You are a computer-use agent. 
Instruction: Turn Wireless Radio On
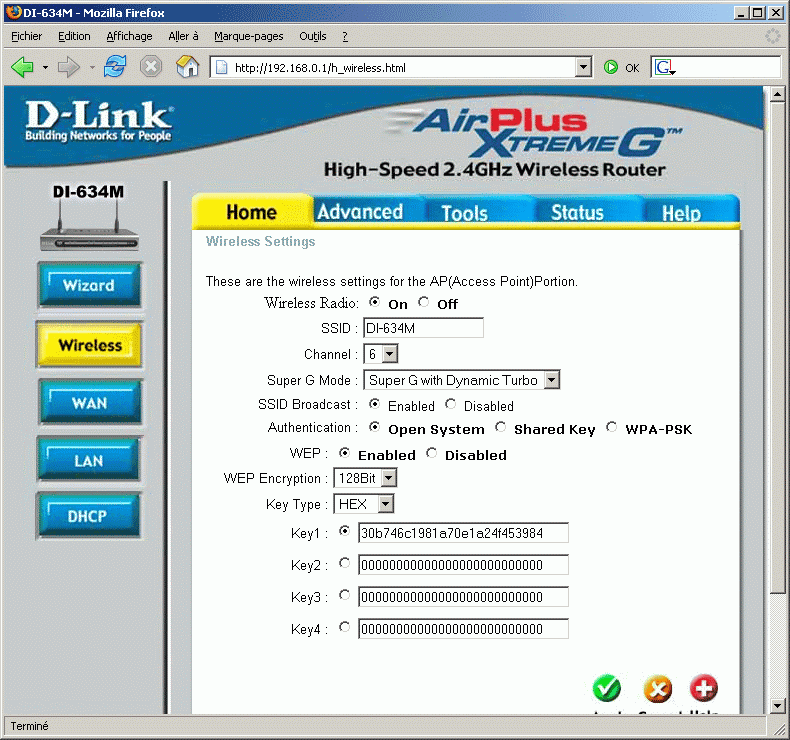(374, 302)
